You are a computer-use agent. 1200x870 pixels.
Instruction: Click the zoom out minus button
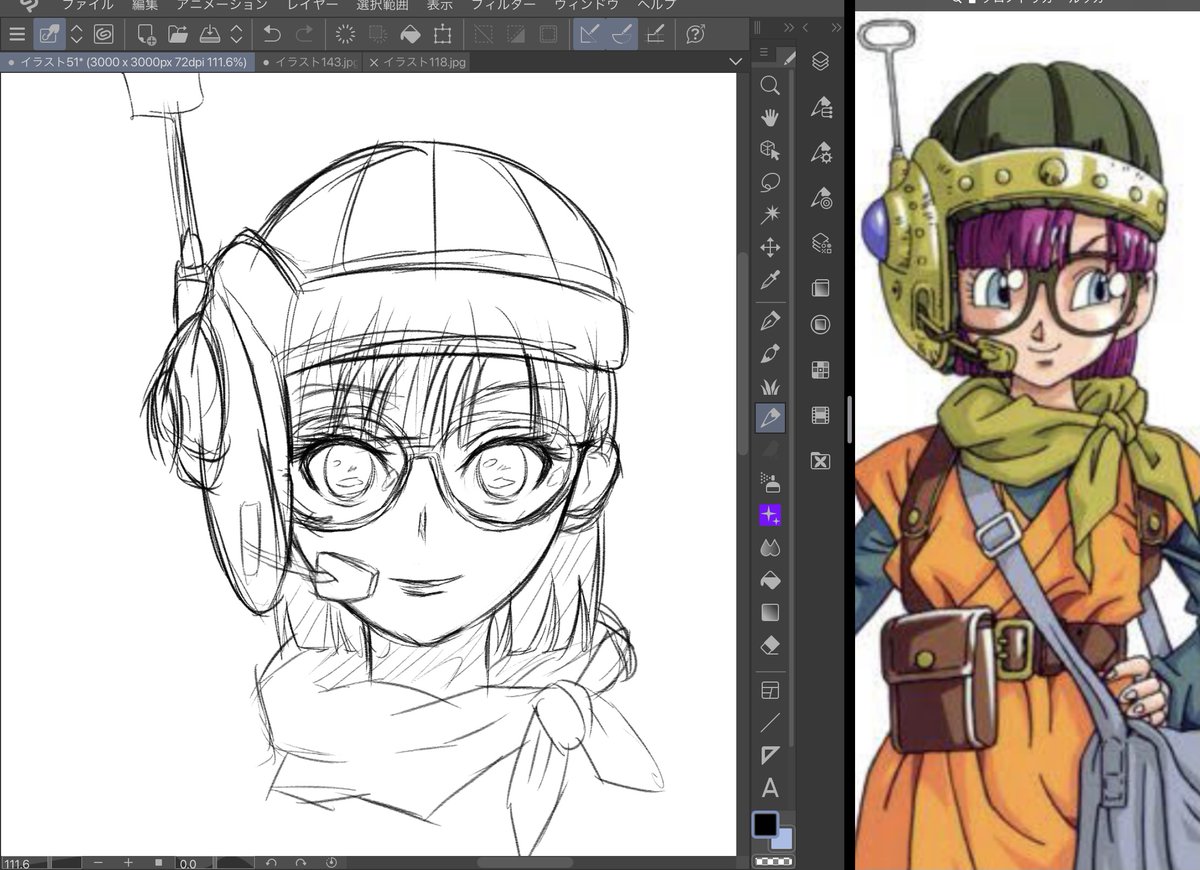[x=98, y=862]
